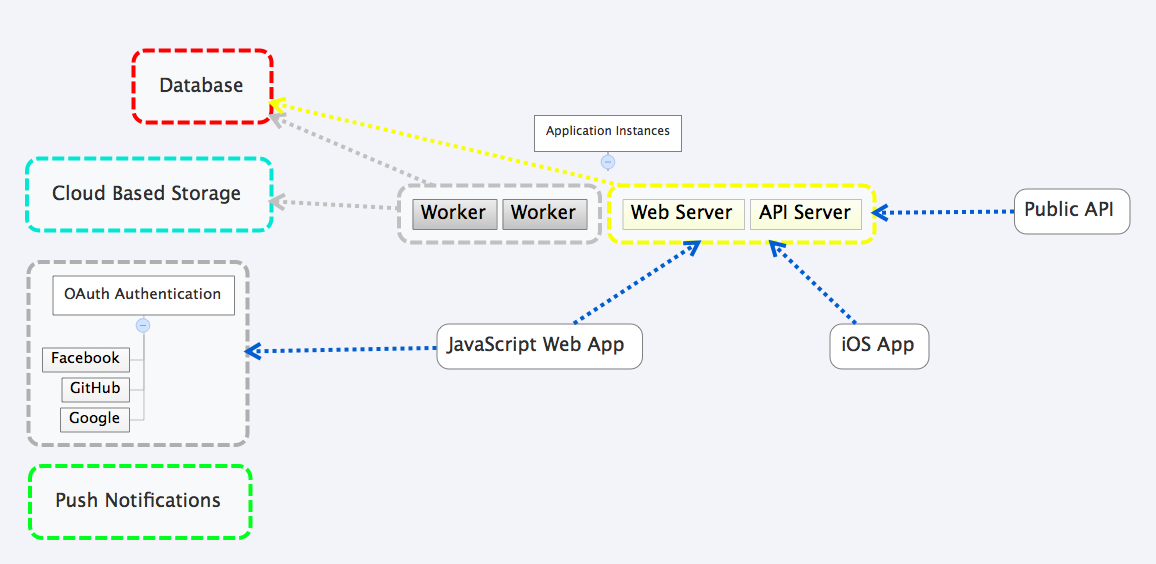
Task: Select the Facebook subtopic
Action: [86, 359]
